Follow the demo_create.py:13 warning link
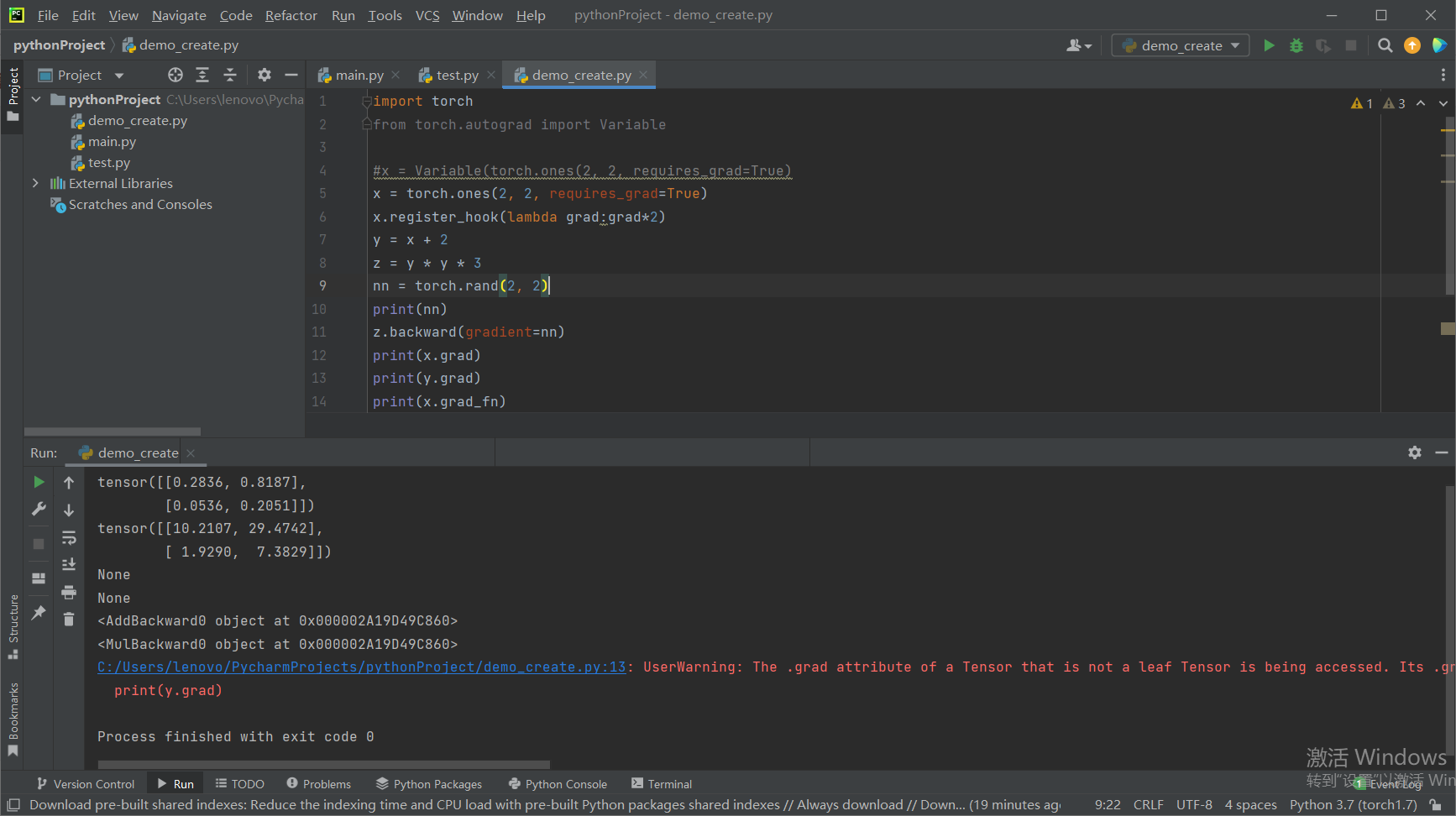 [362, 667]
